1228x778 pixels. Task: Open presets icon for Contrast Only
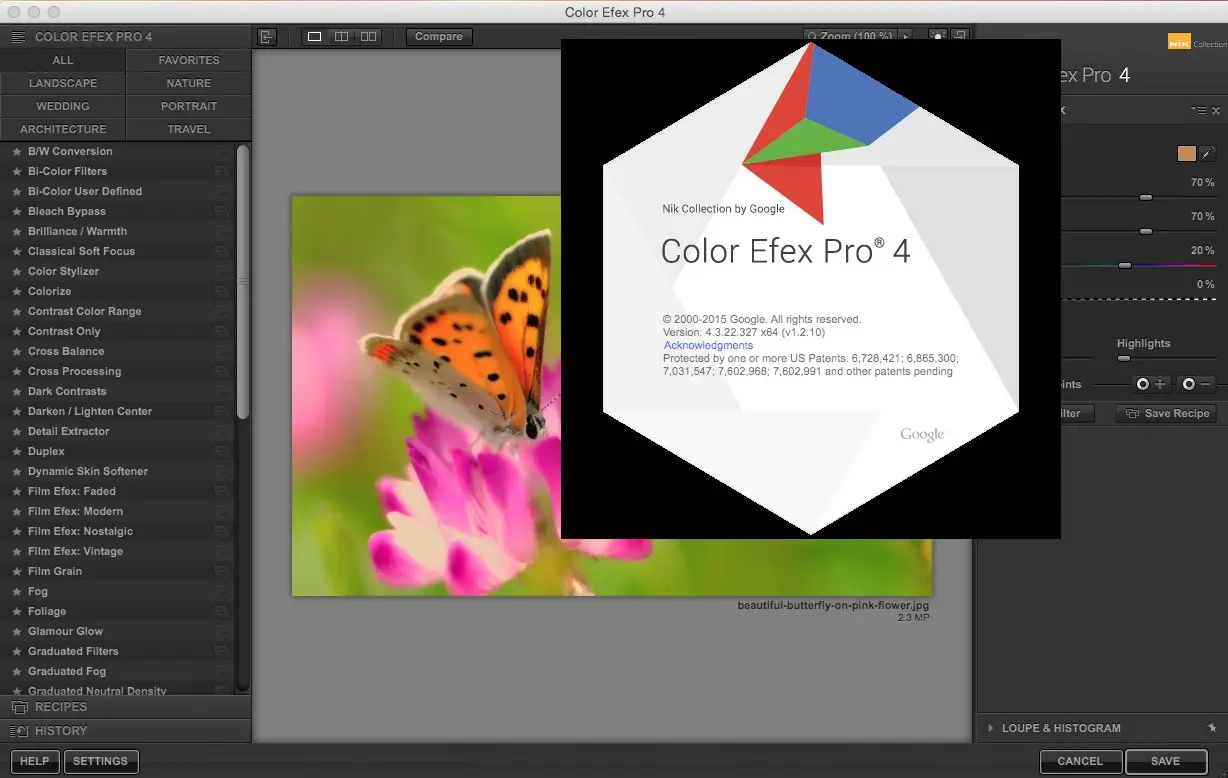pos(221,332)
